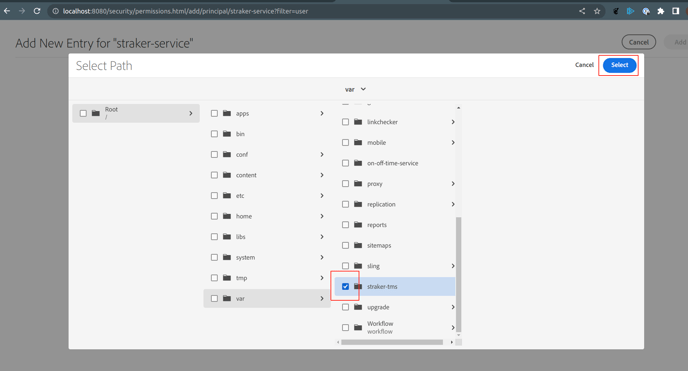
Task: Select the sitemaps folder row text
Action: click(x=379, y=246)
